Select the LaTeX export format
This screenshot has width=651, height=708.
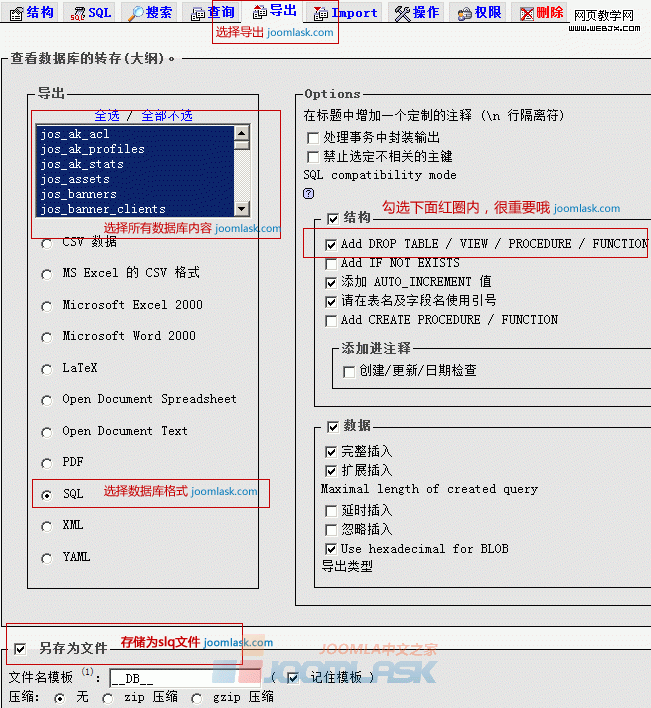(x=46, y=369)
